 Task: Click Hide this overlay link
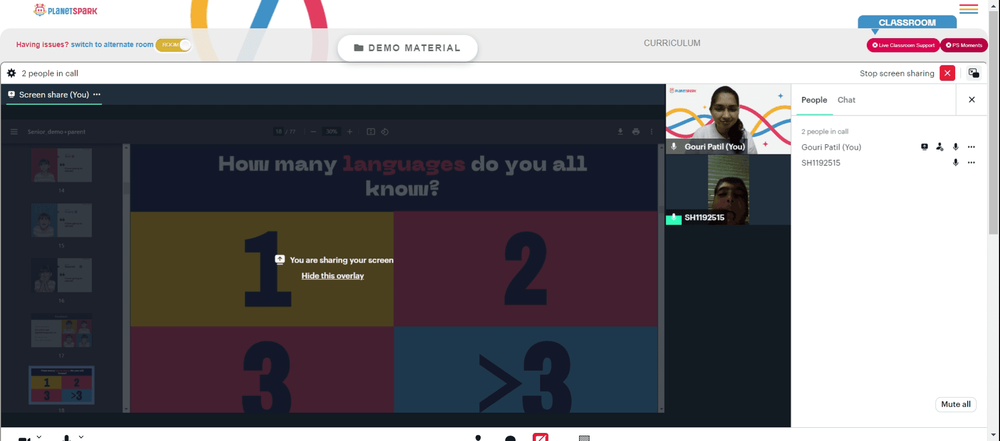click(x=332, y=276)
